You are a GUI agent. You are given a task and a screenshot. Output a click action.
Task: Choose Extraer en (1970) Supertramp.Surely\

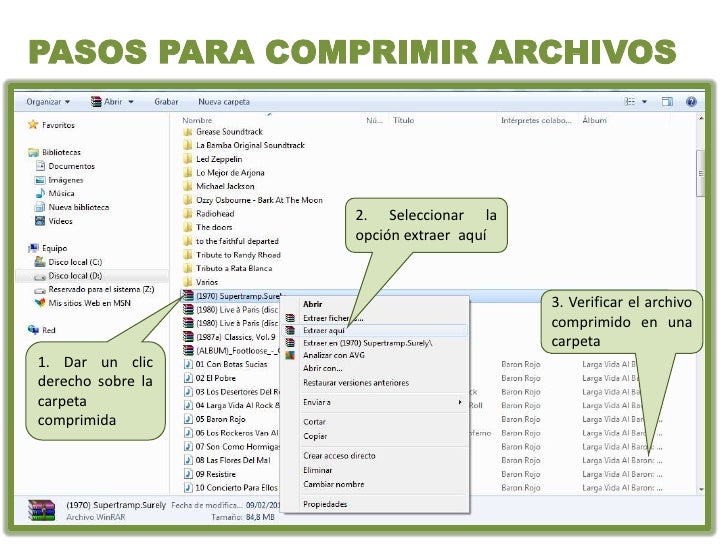[367, 343]
